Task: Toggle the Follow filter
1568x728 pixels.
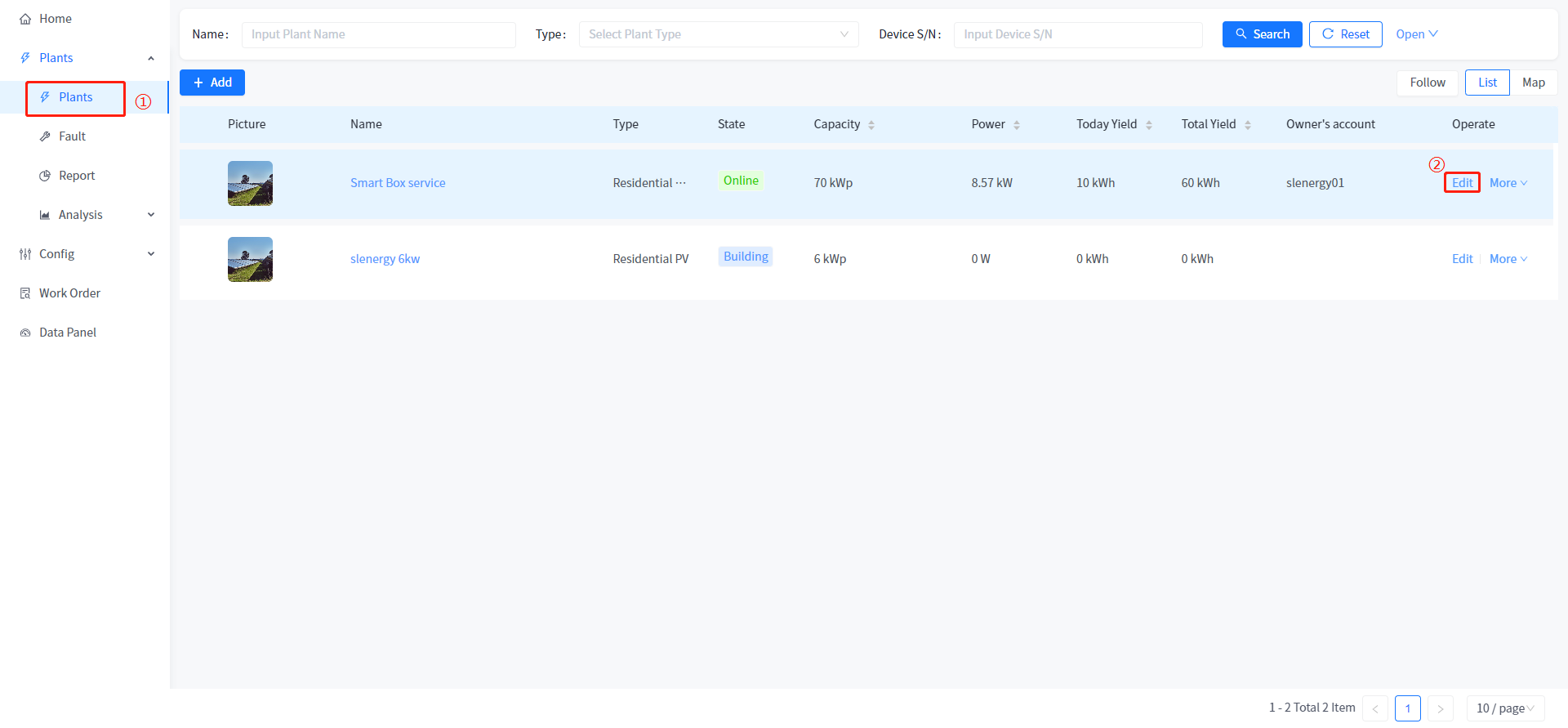Action: (x=1427, y=83)
